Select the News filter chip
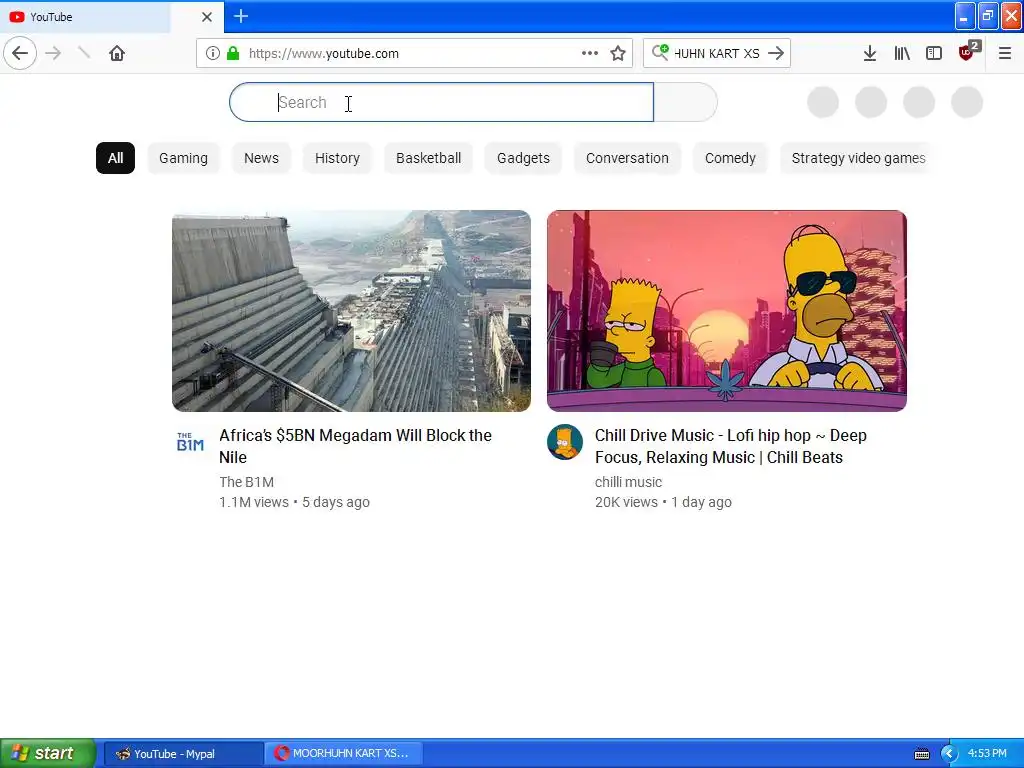The height and width of the screenshot is (768, 1024). (x=261, y=158)
